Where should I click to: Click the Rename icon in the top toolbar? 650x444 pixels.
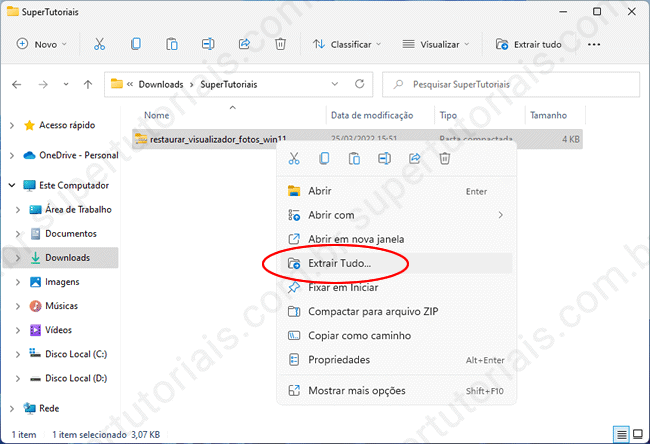[208, 44]
